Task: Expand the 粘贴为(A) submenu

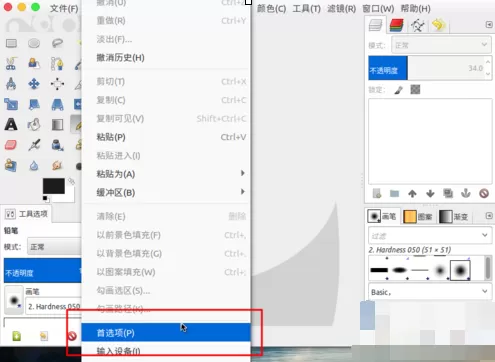Action: [166, 174]
